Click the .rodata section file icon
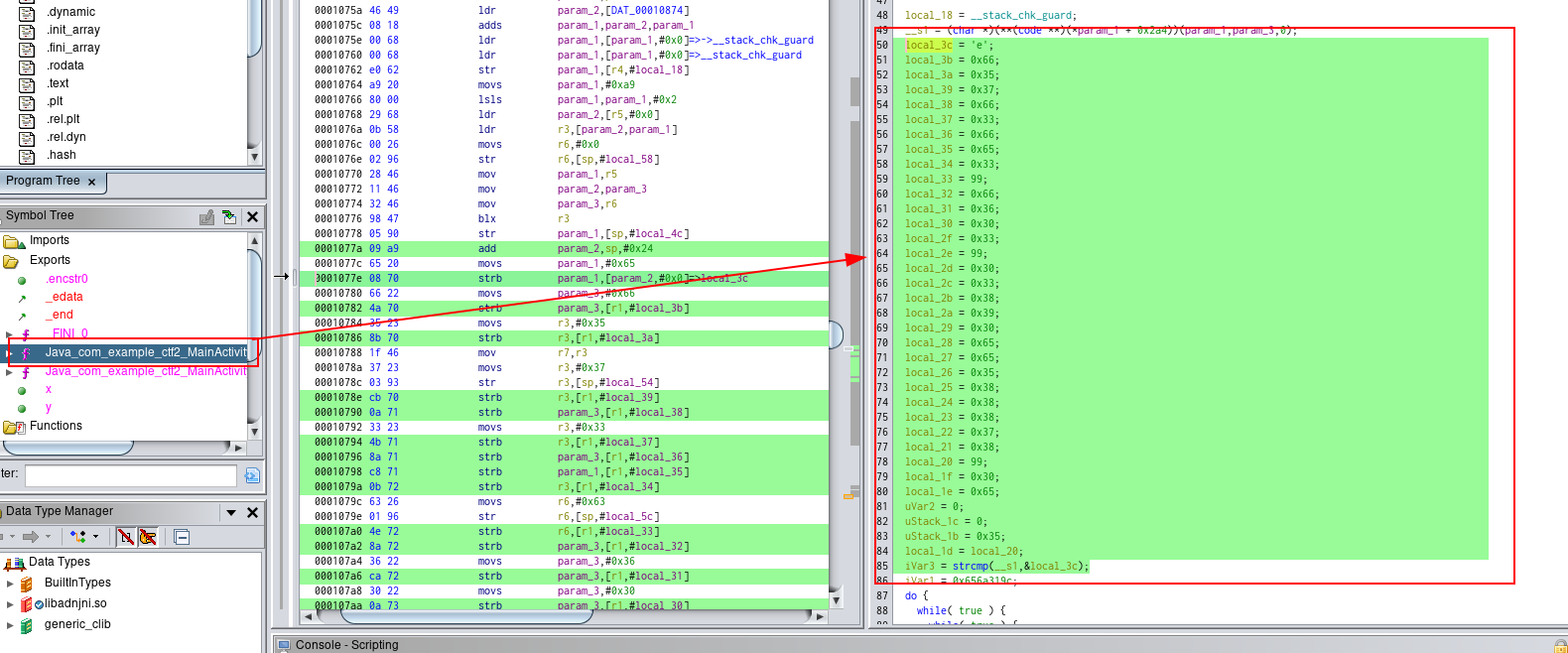 tap(28, 65)
